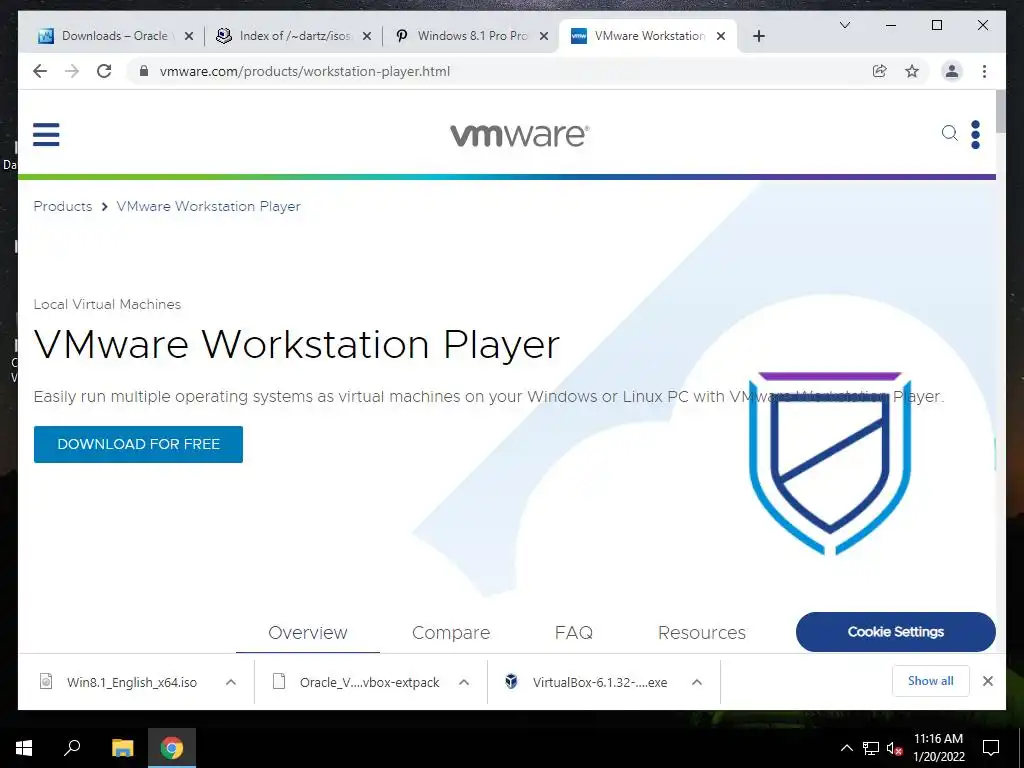The width and height of the screenshot is (1024, 768).
Task: Bookmark this page with the star
Action: (x=912, y=71)
